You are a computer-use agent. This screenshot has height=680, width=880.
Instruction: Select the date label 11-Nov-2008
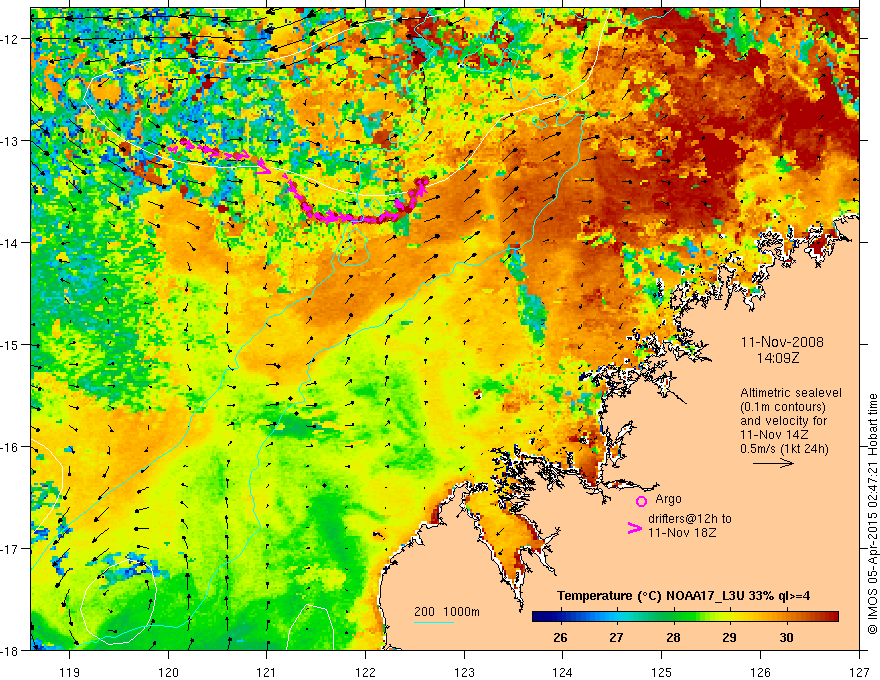[782, 342]
